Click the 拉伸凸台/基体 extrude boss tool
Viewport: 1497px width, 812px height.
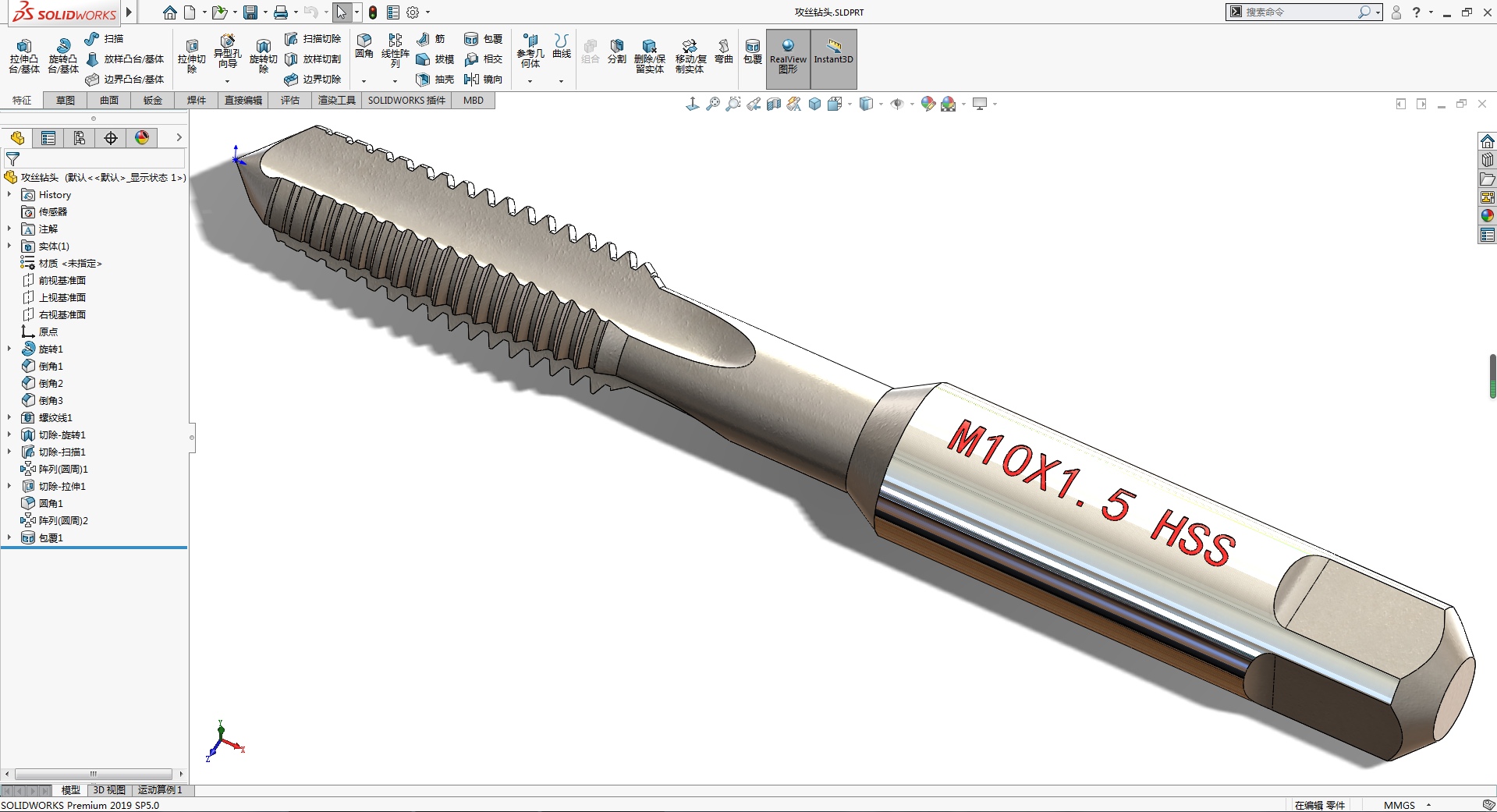click(x=24, y=56)
